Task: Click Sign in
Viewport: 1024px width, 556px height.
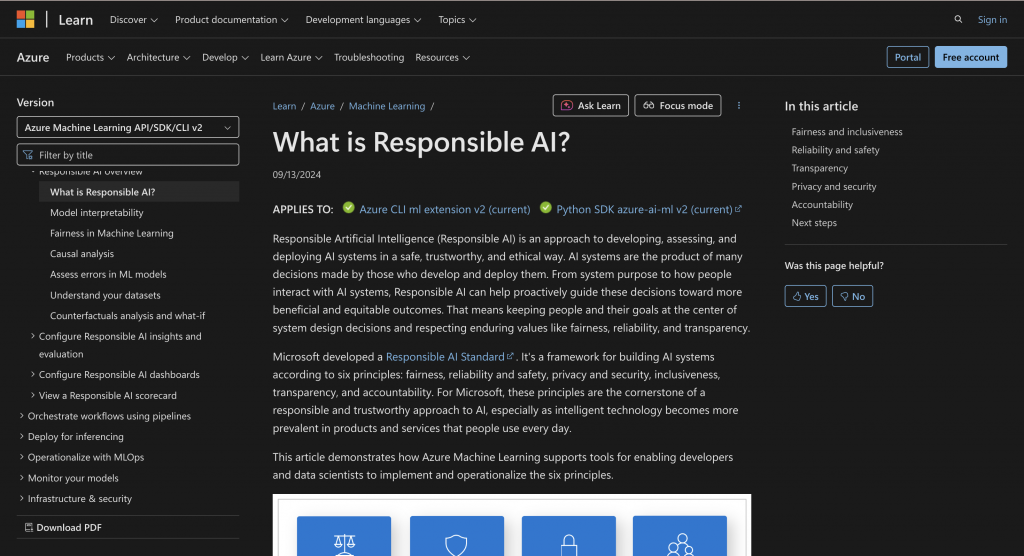Action: [992, 20]
